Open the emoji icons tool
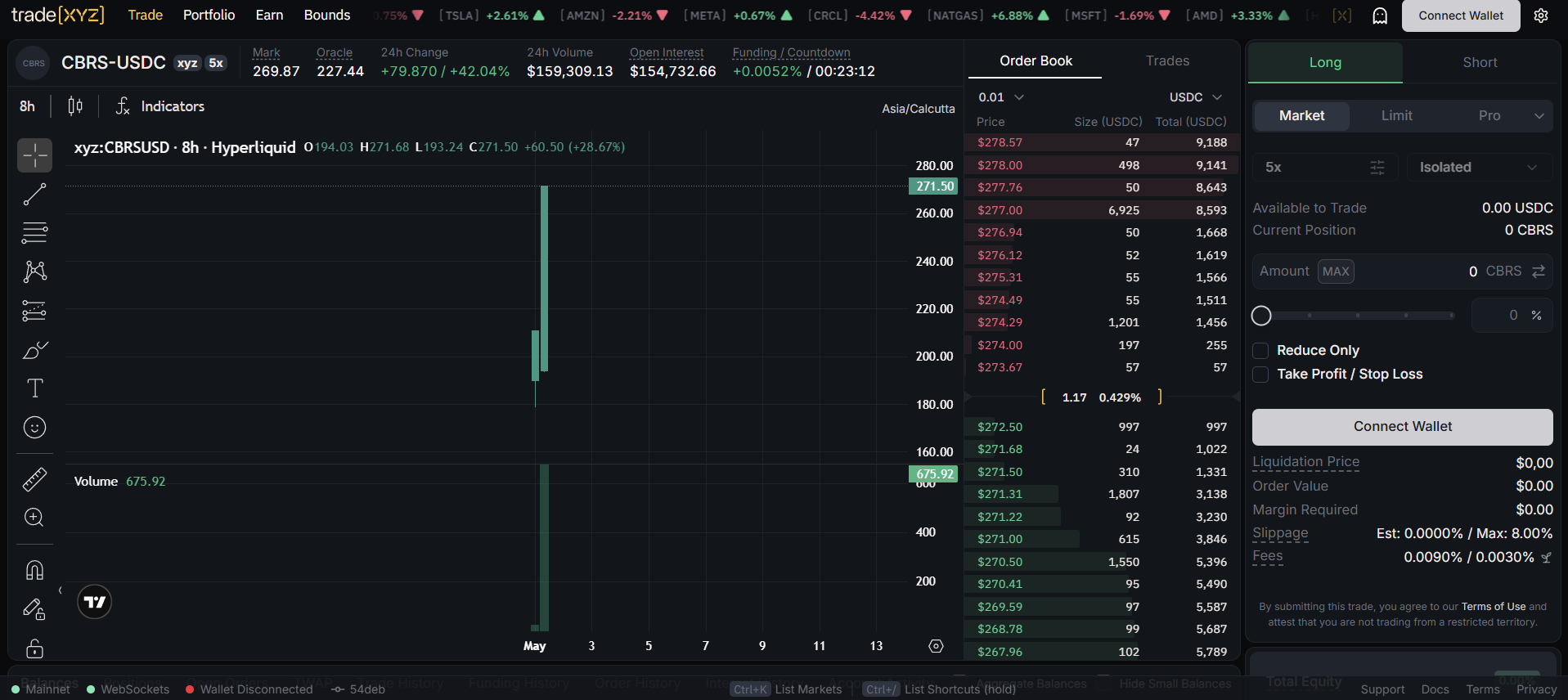This screenshot has width=1568, height=700. pyautogui.click(x=34, y=428)
